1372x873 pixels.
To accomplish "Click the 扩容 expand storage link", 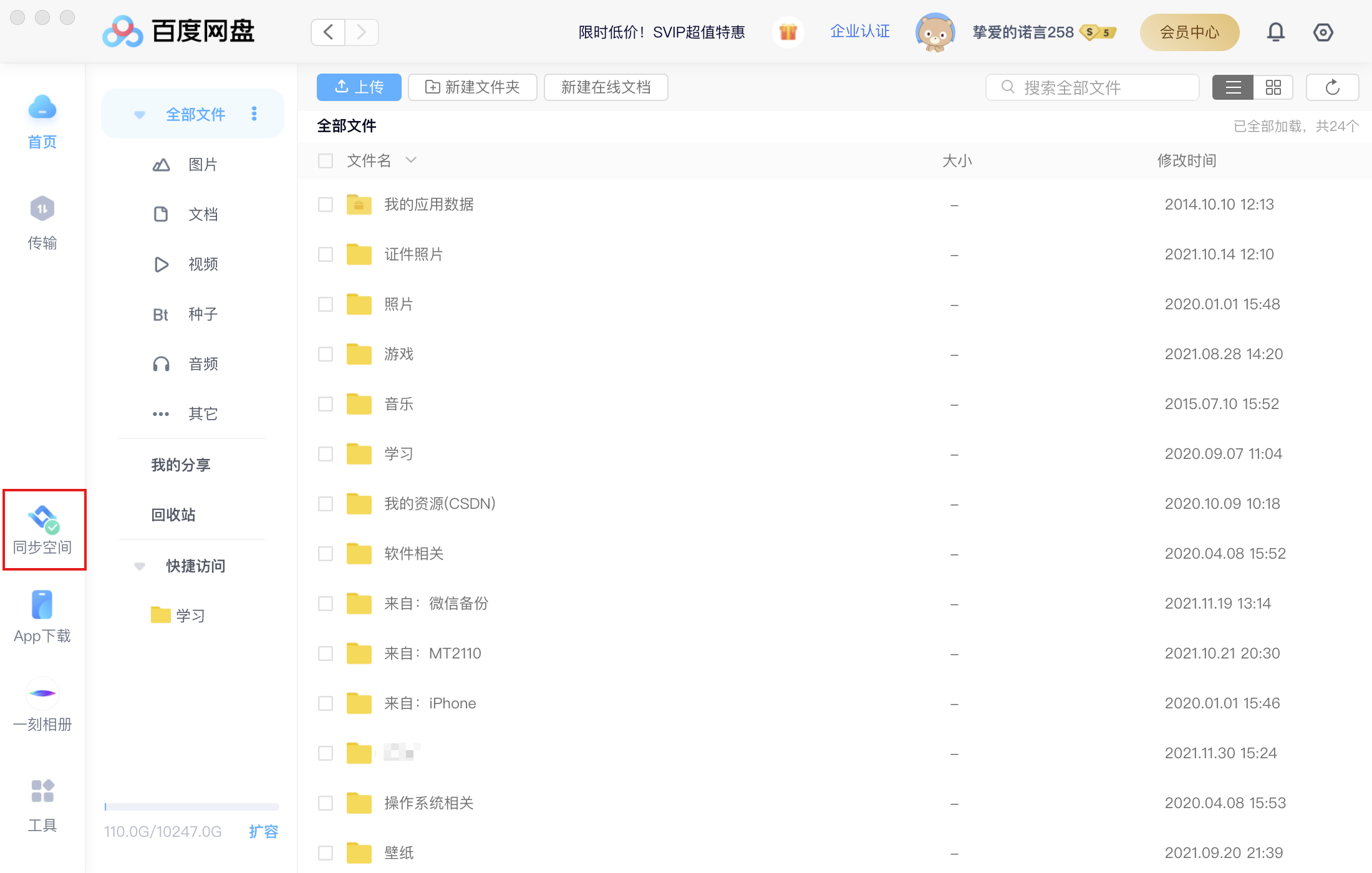I will click(x=264, y=831).
